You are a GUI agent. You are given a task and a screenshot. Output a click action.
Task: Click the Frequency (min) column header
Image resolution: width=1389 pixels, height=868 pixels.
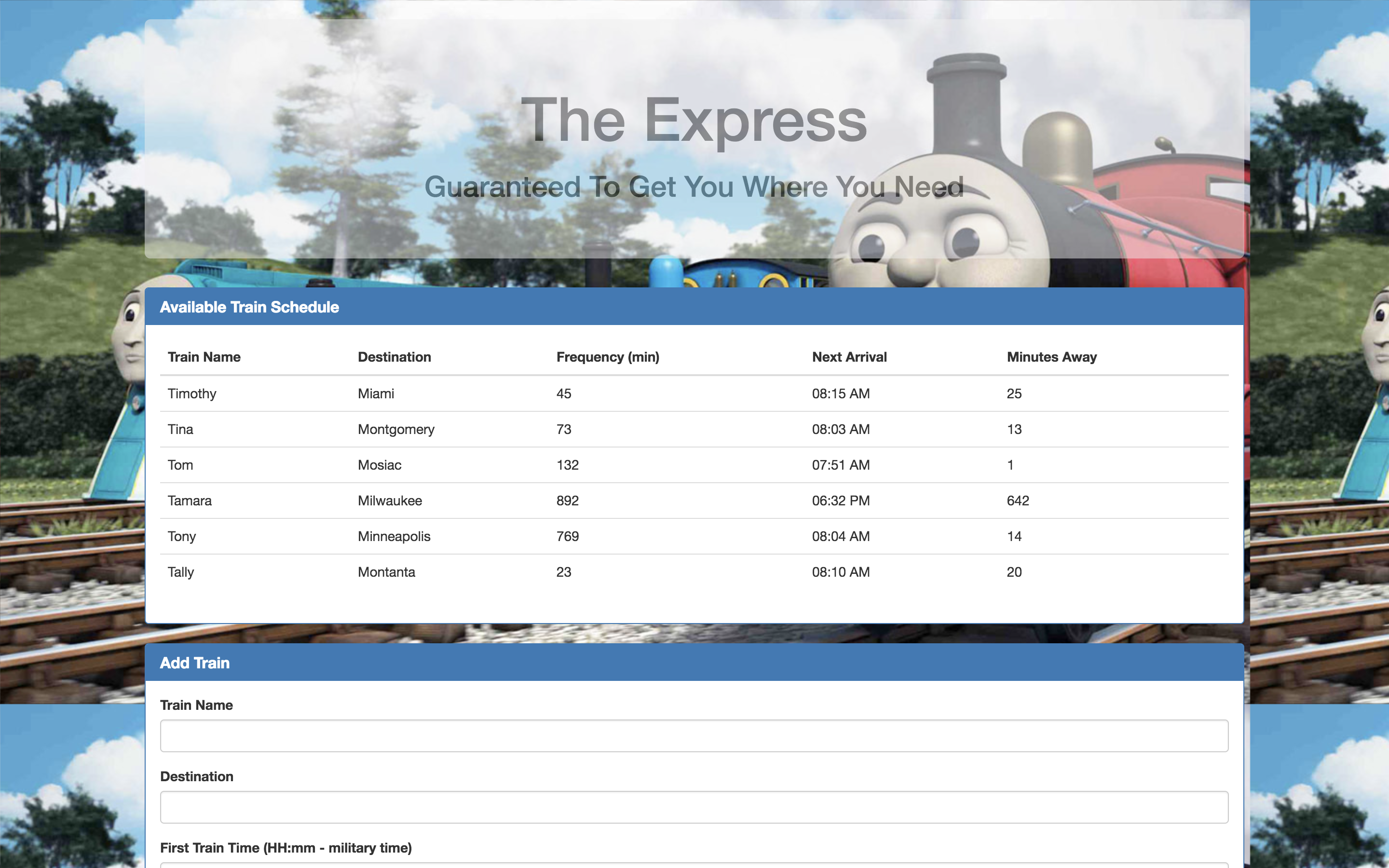(x=608, y=357)
